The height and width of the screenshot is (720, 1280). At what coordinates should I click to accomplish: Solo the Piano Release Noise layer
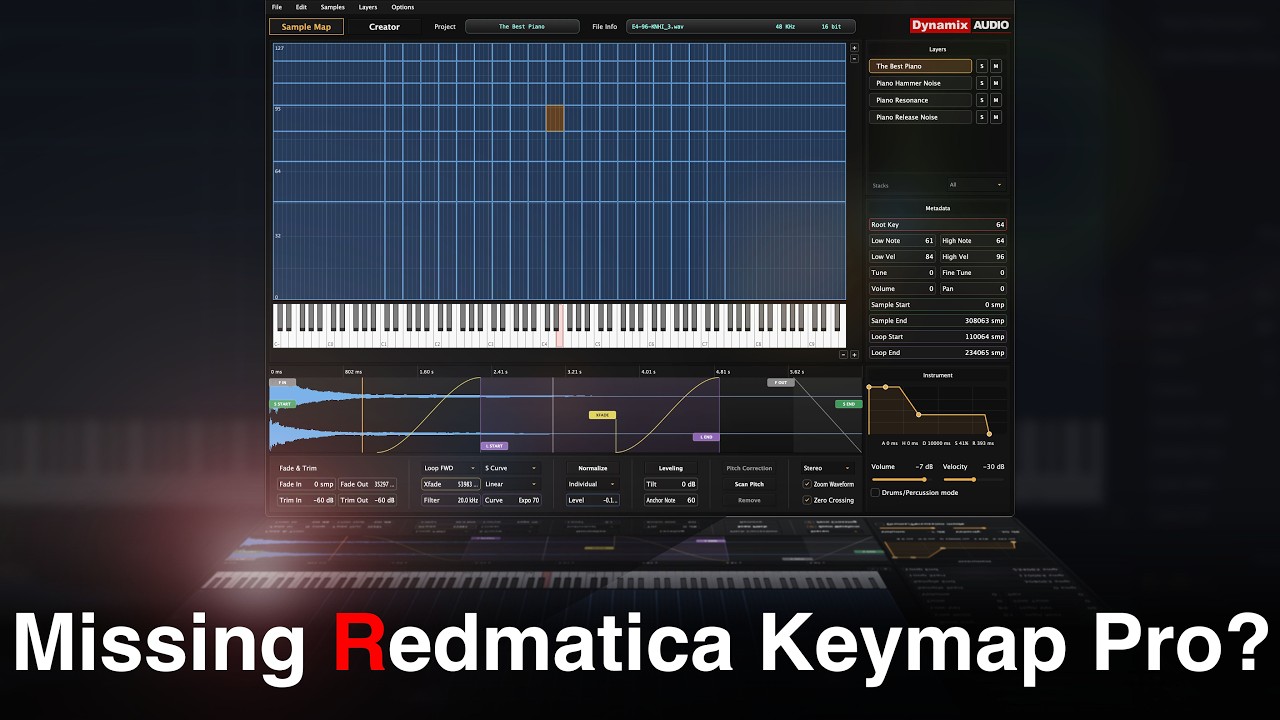982,117
